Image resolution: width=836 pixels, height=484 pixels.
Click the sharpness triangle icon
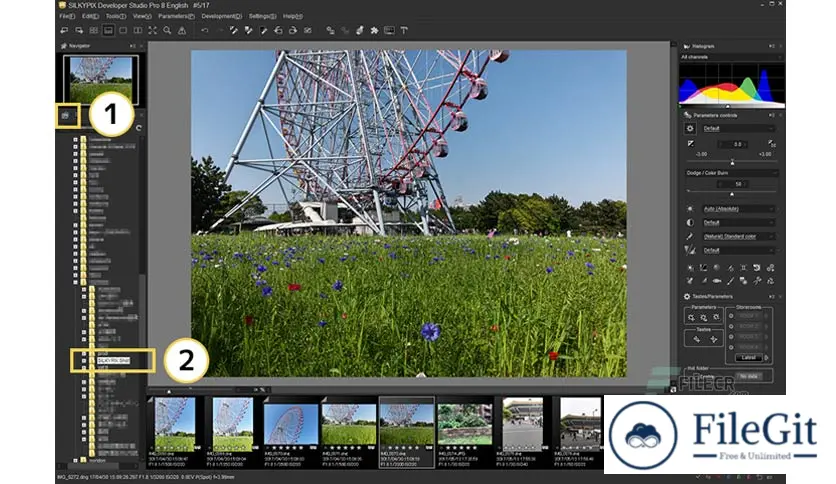[x=690, y=250]
